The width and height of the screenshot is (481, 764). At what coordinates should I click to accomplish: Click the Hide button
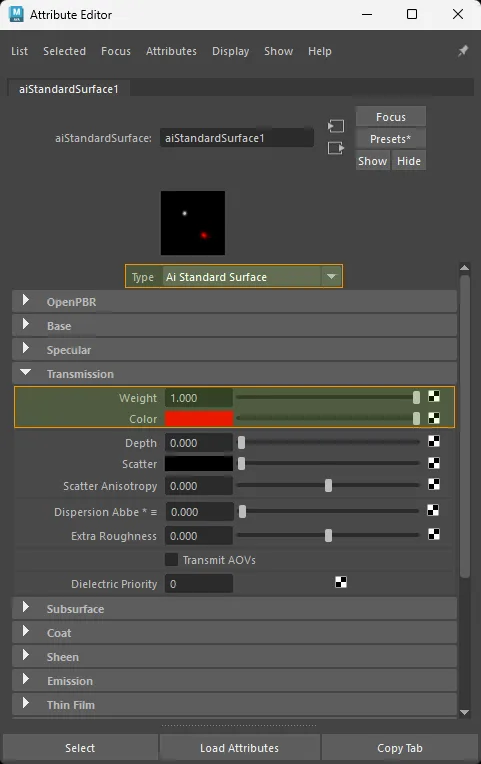pyautogui.click(x=409, y=161)
